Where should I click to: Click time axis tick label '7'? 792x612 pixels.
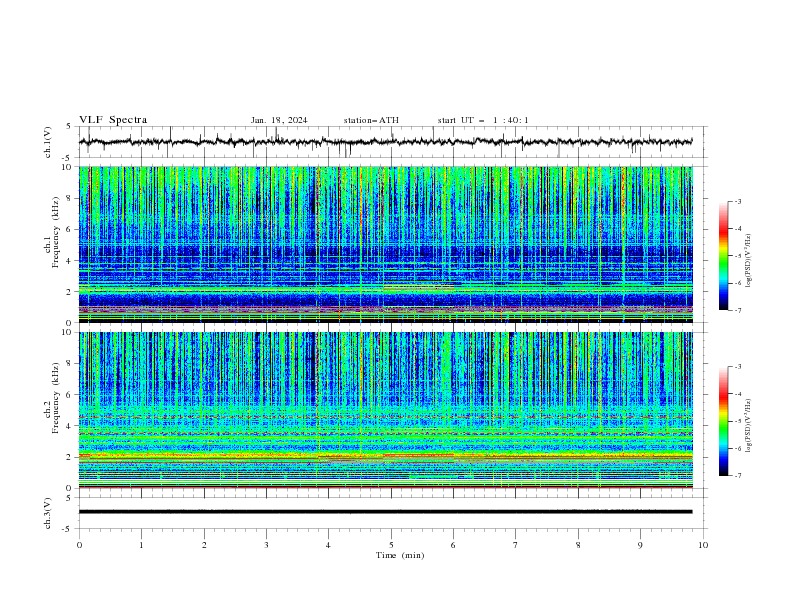click(516, 545)
